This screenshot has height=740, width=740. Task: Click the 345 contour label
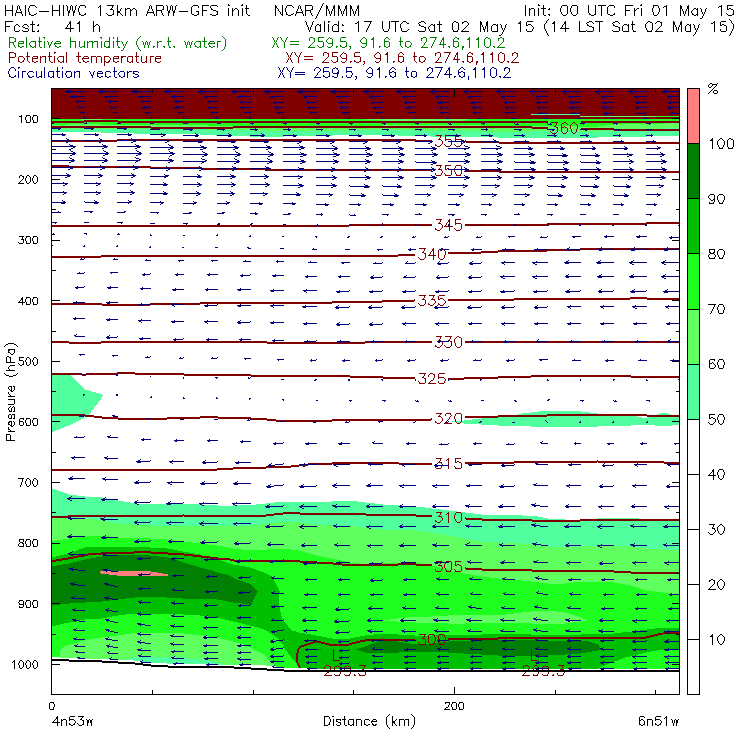(448, 225)
